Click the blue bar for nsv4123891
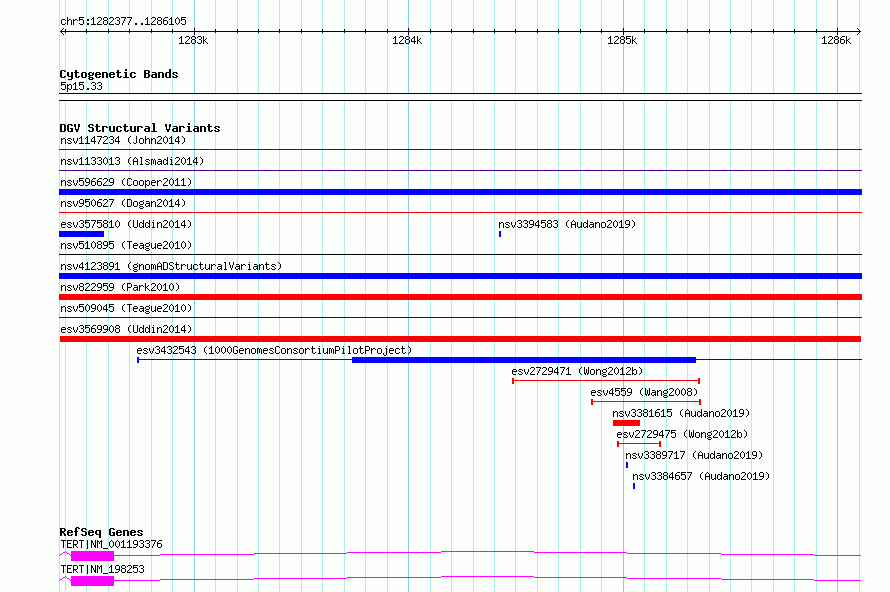Viewport: 890px width, 592px height. (x=460, y=276)
